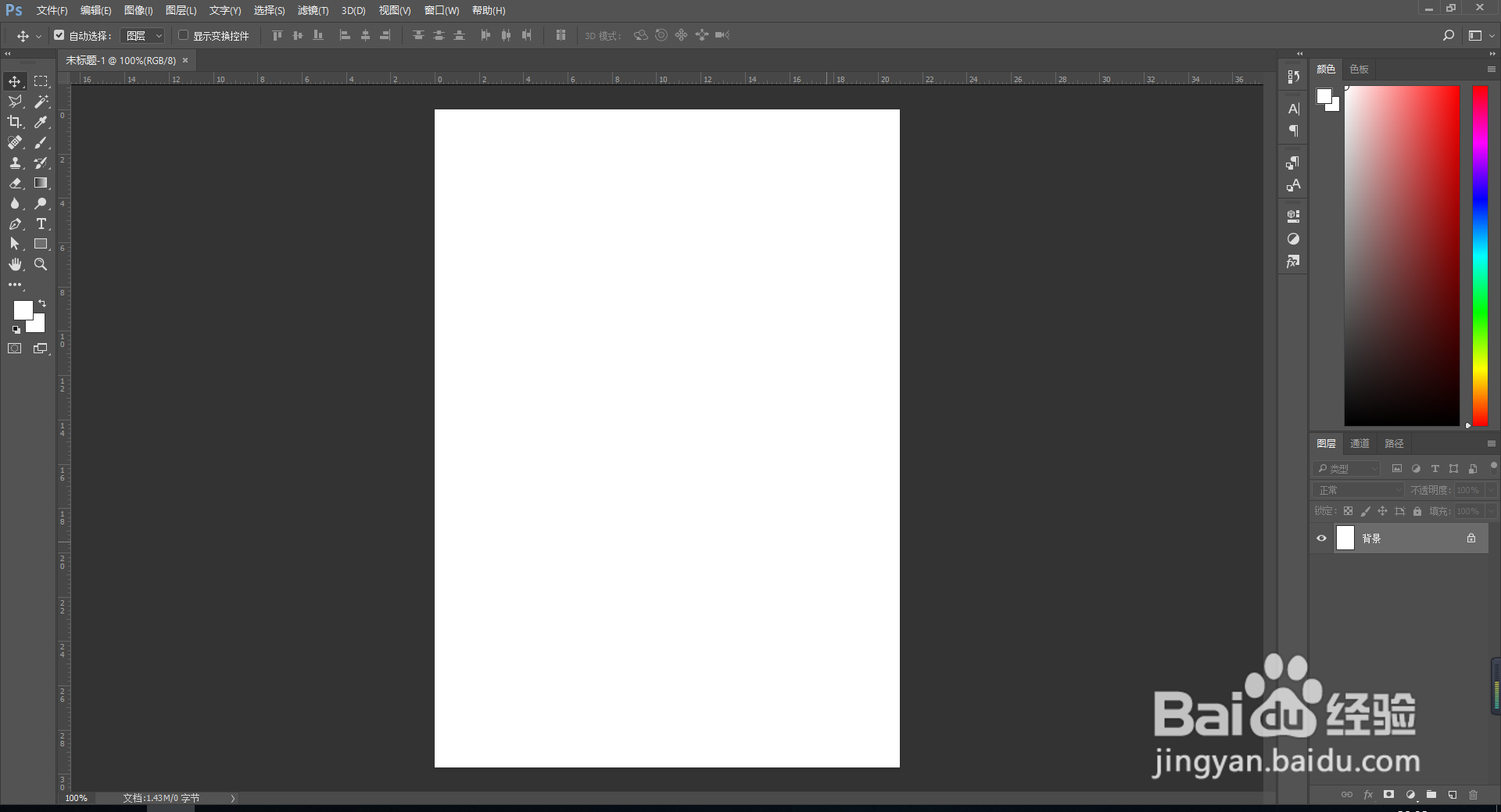Viewport: 1501px width, 812px height.
Task: Create a new layer group folder
Action: pos(1431,795)
